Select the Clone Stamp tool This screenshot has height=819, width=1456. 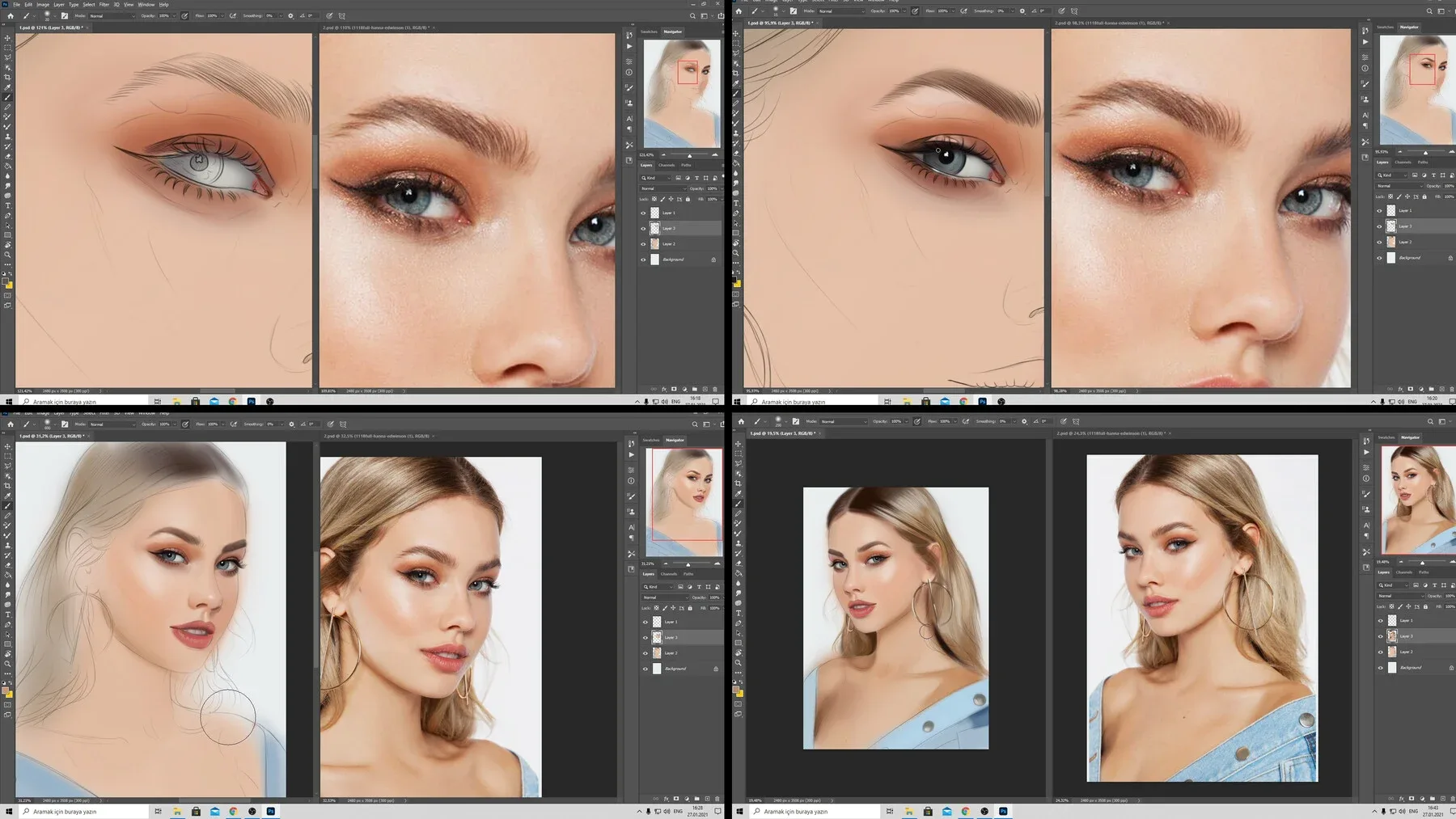[7, 134]
